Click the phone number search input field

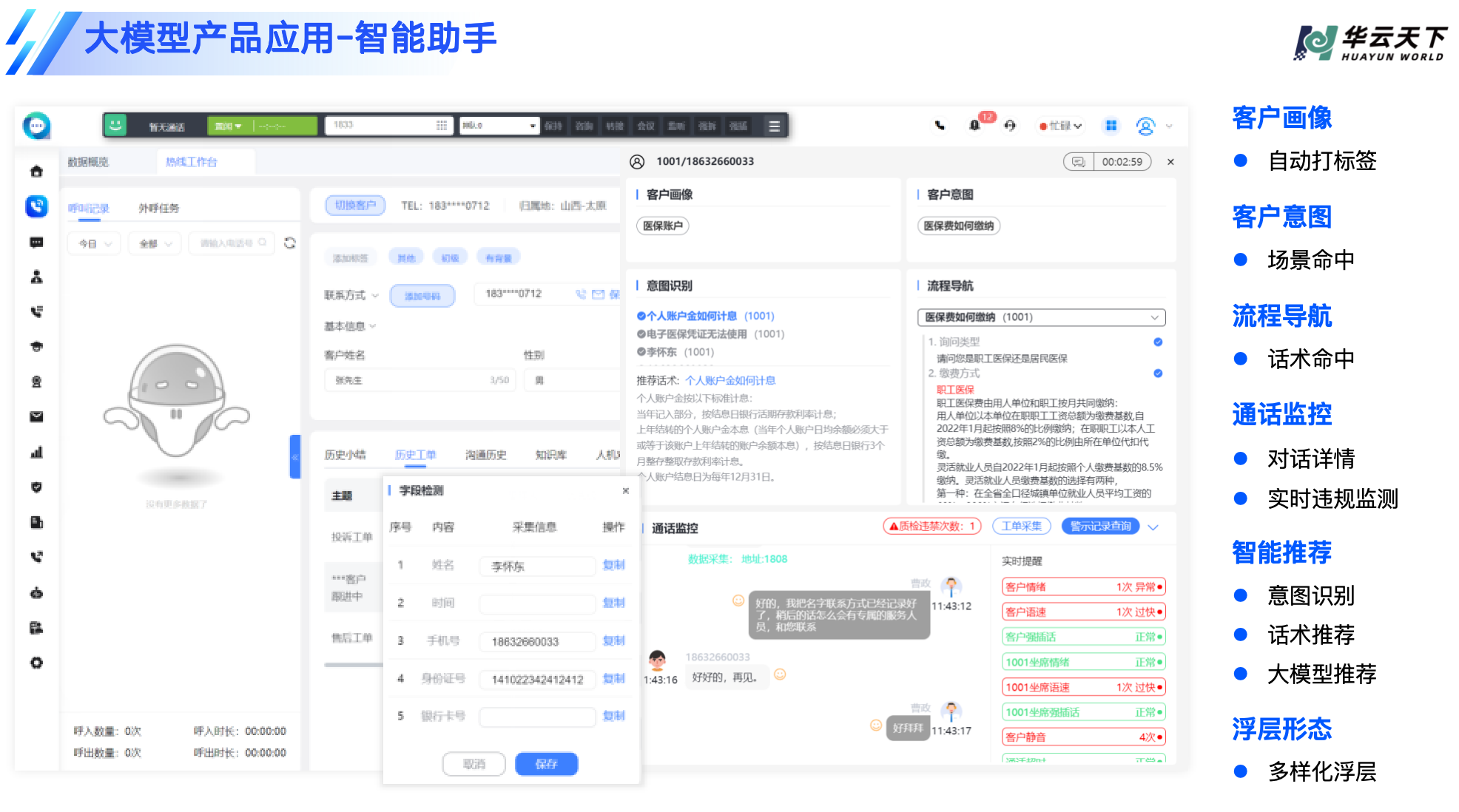pos(227,243)
